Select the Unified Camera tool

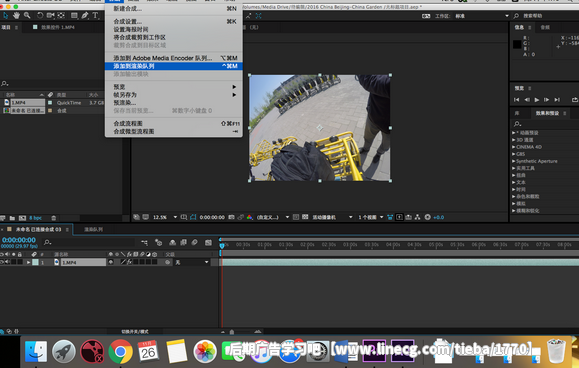click(x=51, y=16)
